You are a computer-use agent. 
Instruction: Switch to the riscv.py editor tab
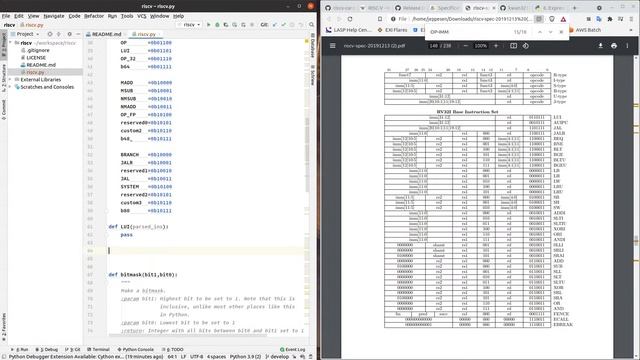146,34
